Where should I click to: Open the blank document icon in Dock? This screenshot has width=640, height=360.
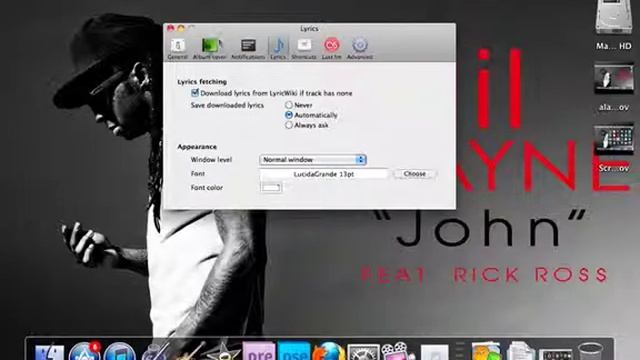tap(434, 353)
